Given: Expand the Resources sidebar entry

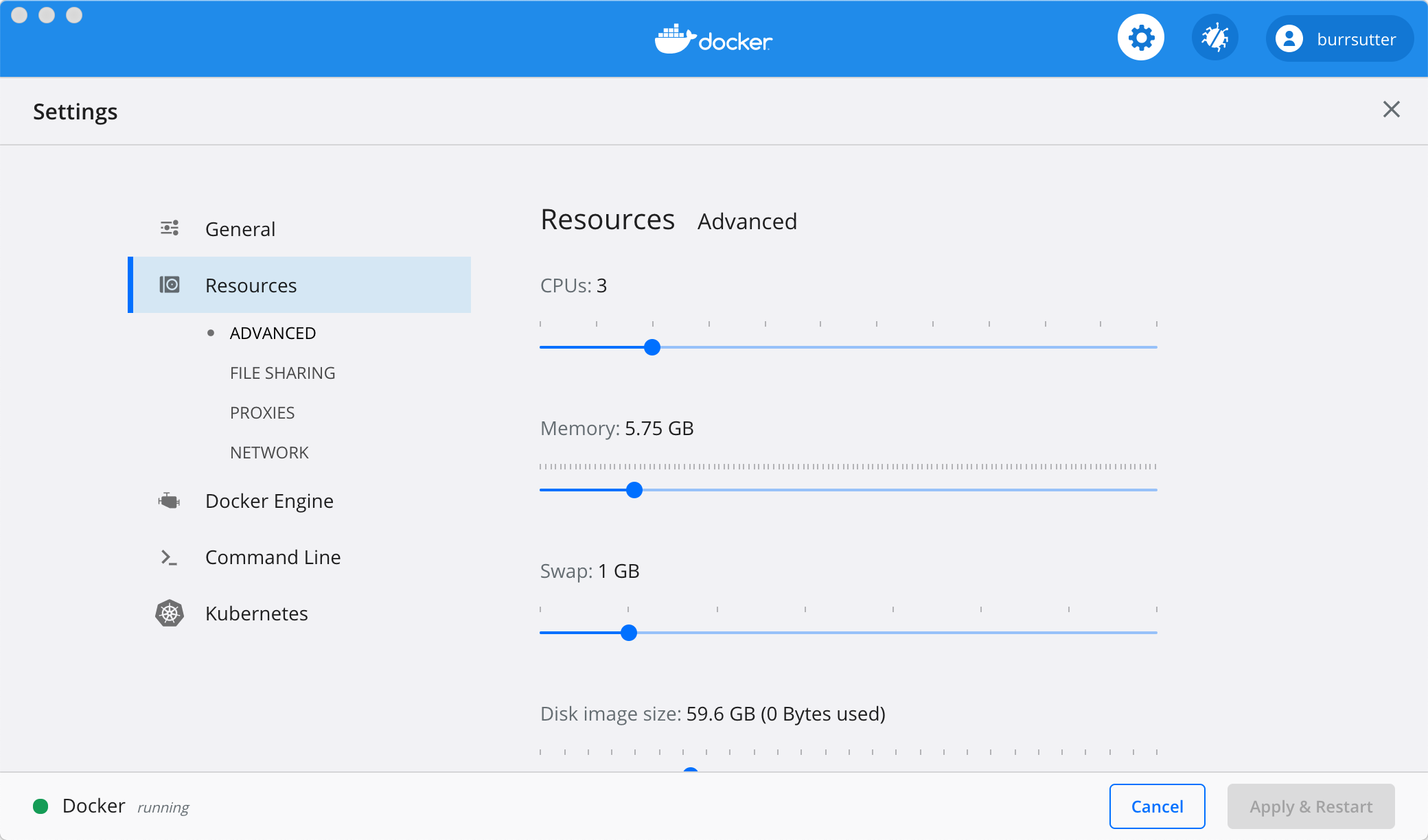Looking at the screenshot, I should pos(251,284).
